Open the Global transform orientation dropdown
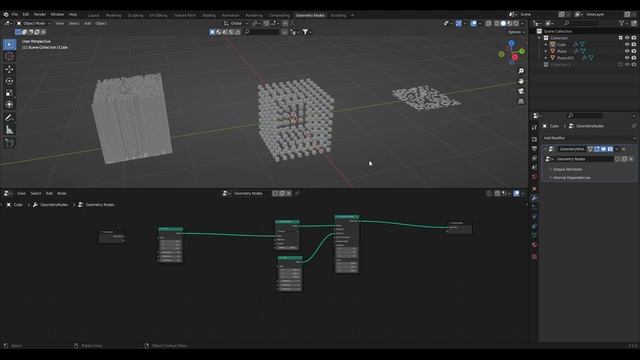The height and width of the screenshot is (360, 640). click(236, 23)
